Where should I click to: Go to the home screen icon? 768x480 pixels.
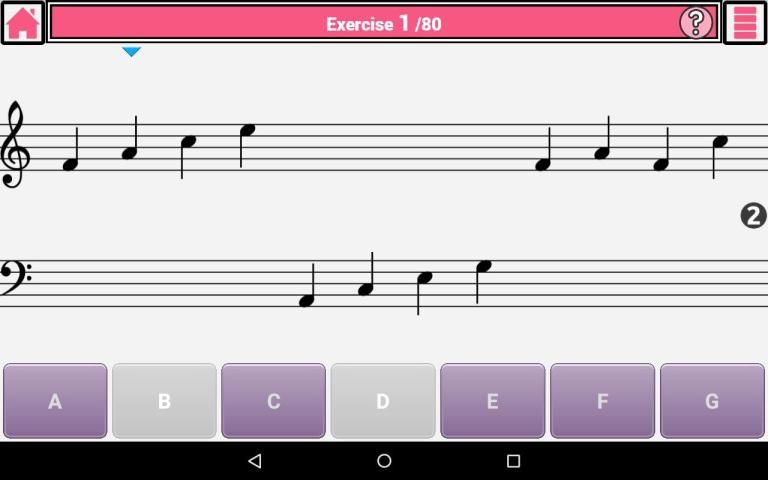[23, 23]
